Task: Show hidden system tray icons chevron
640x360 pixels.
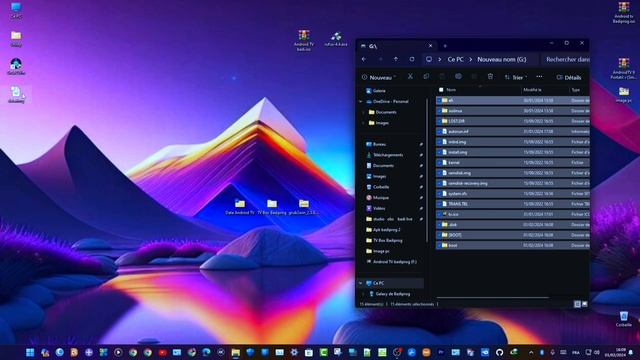Action: tap(531, 352)
